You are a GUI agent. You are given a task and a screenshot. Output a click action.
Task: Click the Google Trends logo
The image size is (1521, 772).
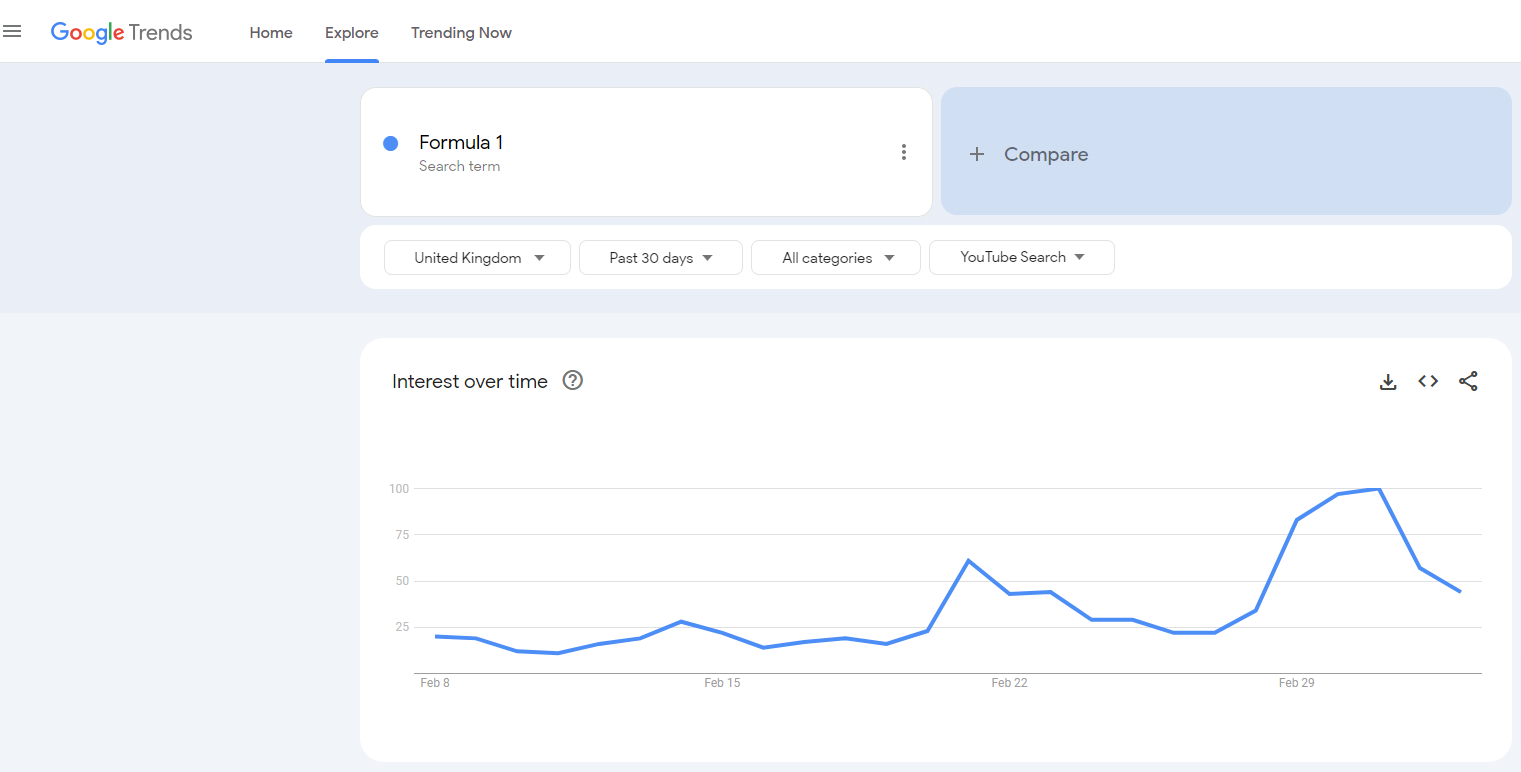tap(121, 32)
